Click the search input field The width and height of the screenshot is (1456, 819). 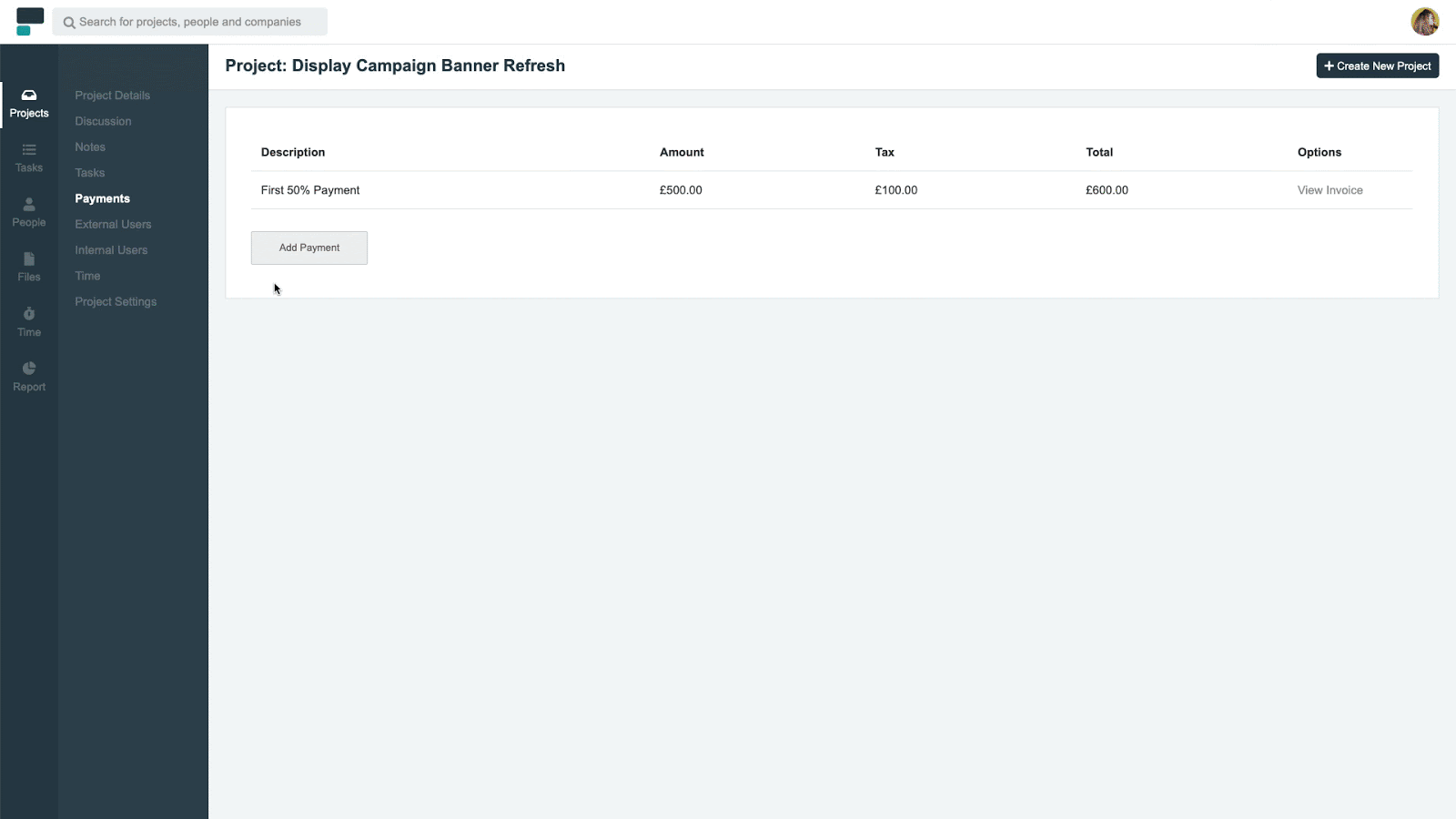click(191, 22)
